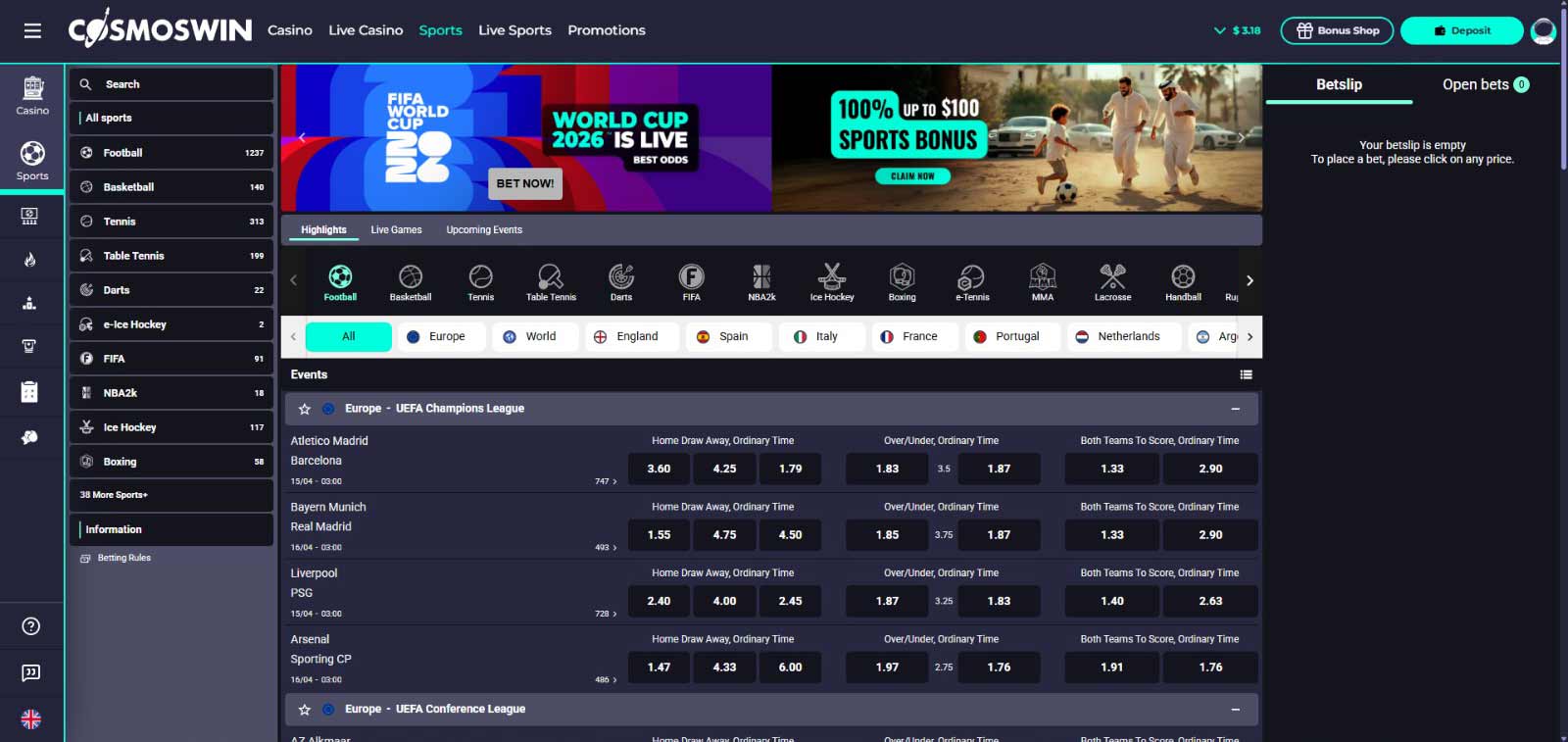This screenshot has width=1568, height=742.
Task: Open the Live Casino menu
Action: coord(366,30)
